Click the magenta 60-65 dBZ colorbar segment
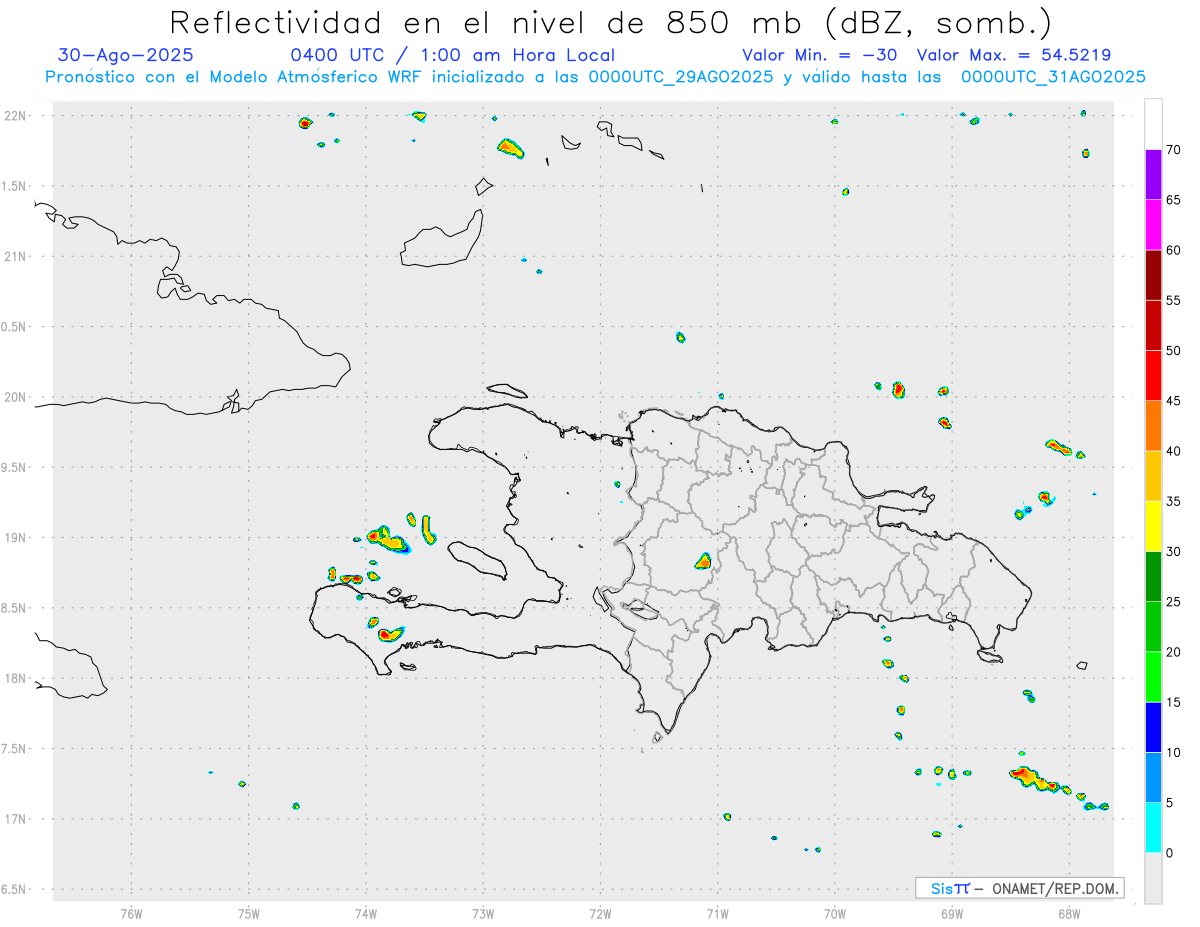The width and height of the screenshot is (1200, 927). 1153,225
